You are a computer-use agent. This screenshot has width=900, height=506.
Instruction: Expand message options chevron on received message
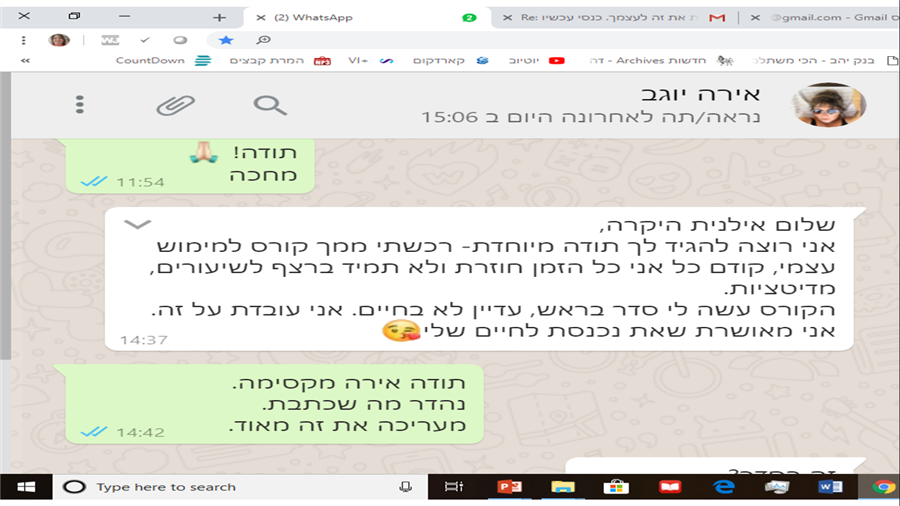point(137,224)
